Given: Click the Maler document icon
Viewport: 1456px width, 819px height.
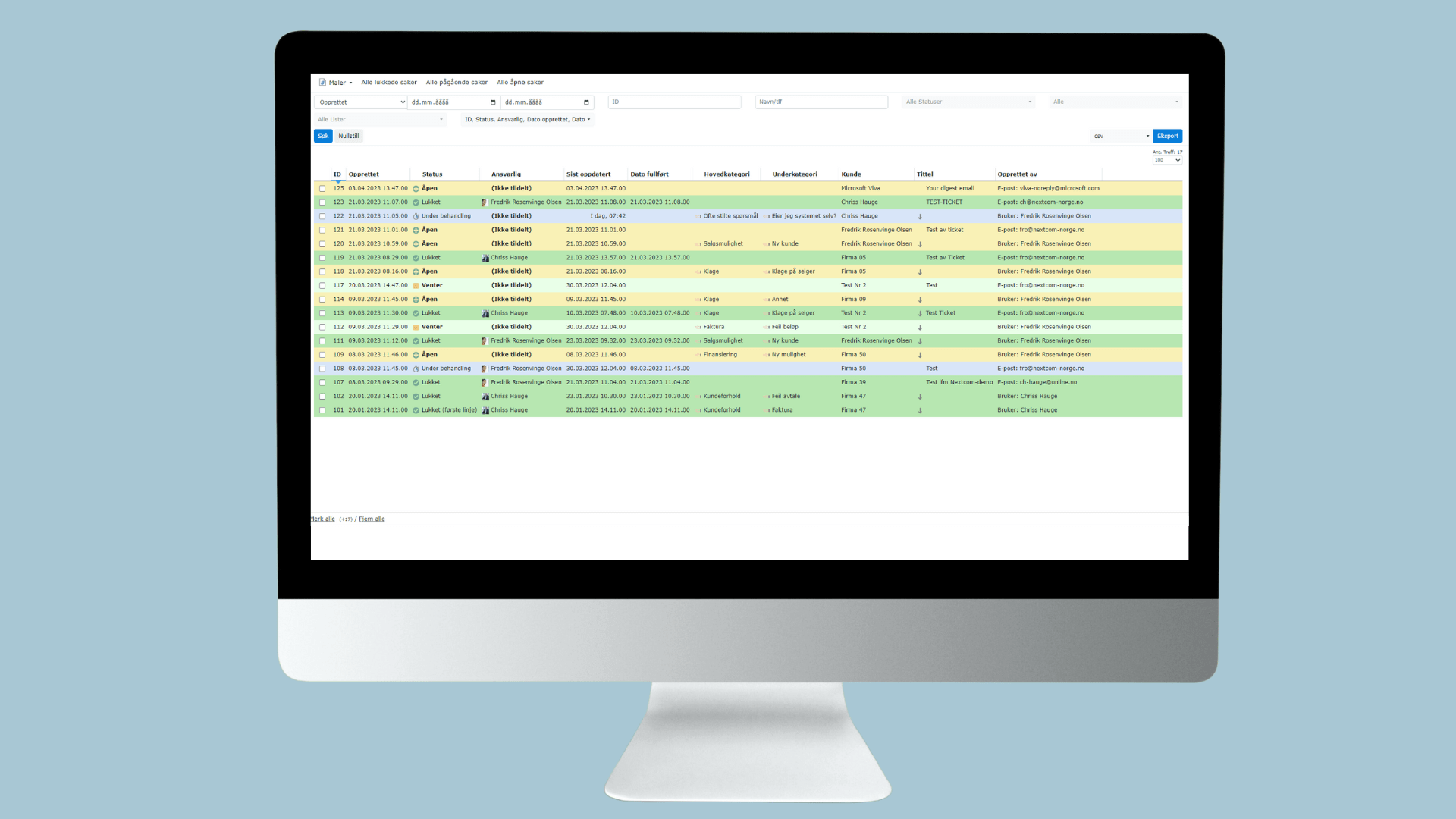Looking at the screenshot, I should pos(322,83).
